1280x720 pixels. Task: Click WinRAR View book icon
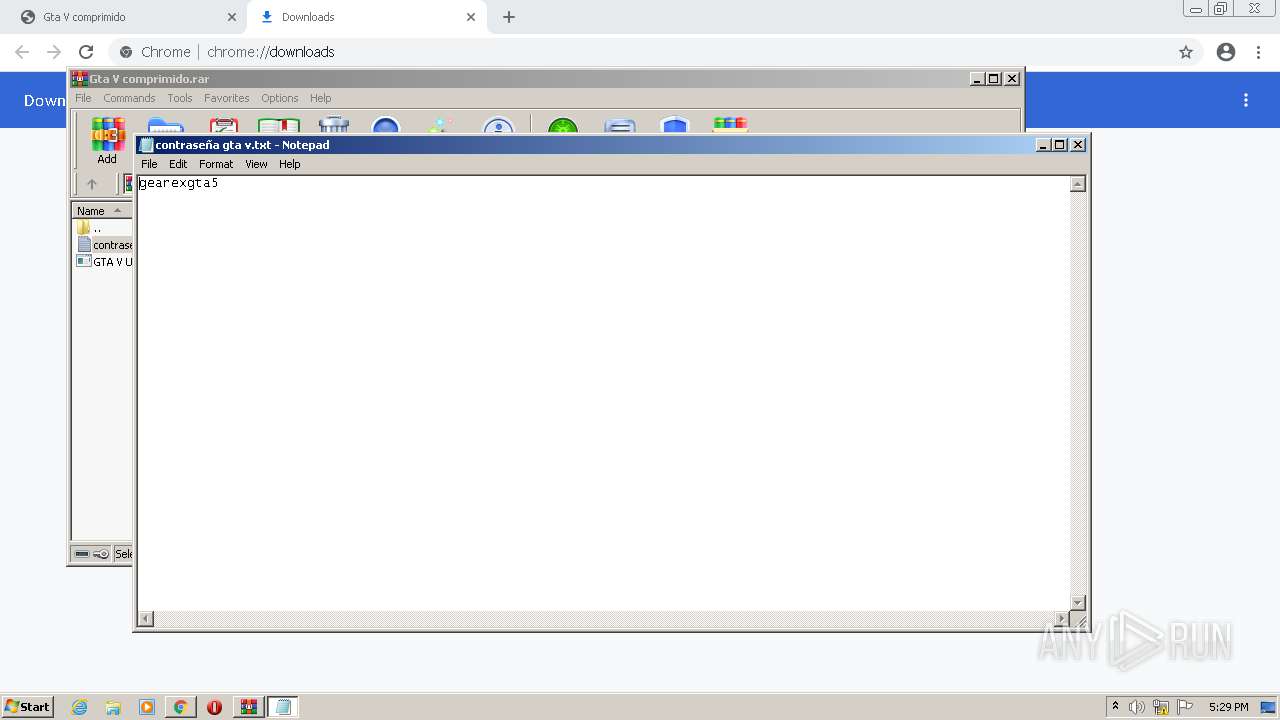(x=279, y=126)
